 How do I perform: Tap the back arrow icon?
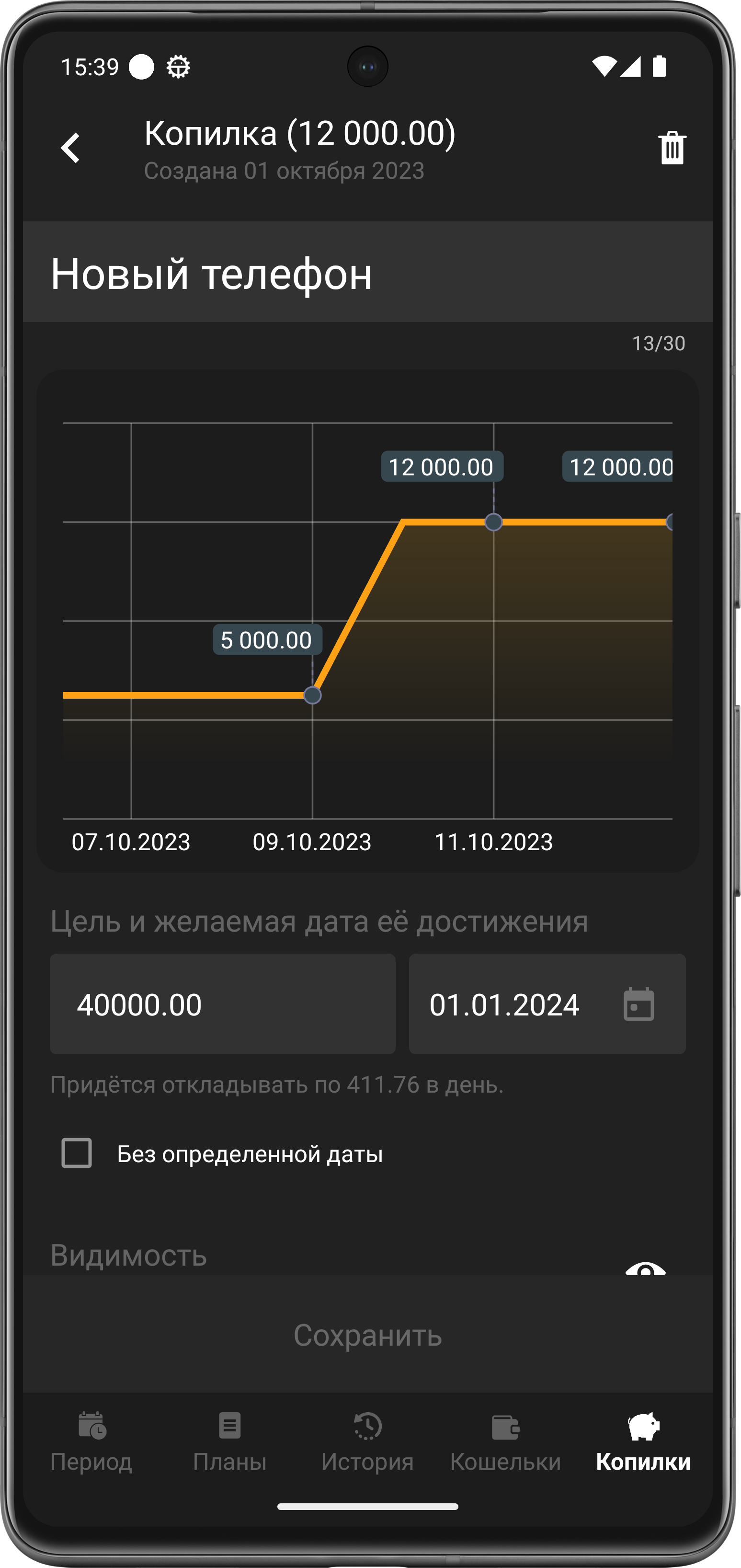(x=70, y=148)
